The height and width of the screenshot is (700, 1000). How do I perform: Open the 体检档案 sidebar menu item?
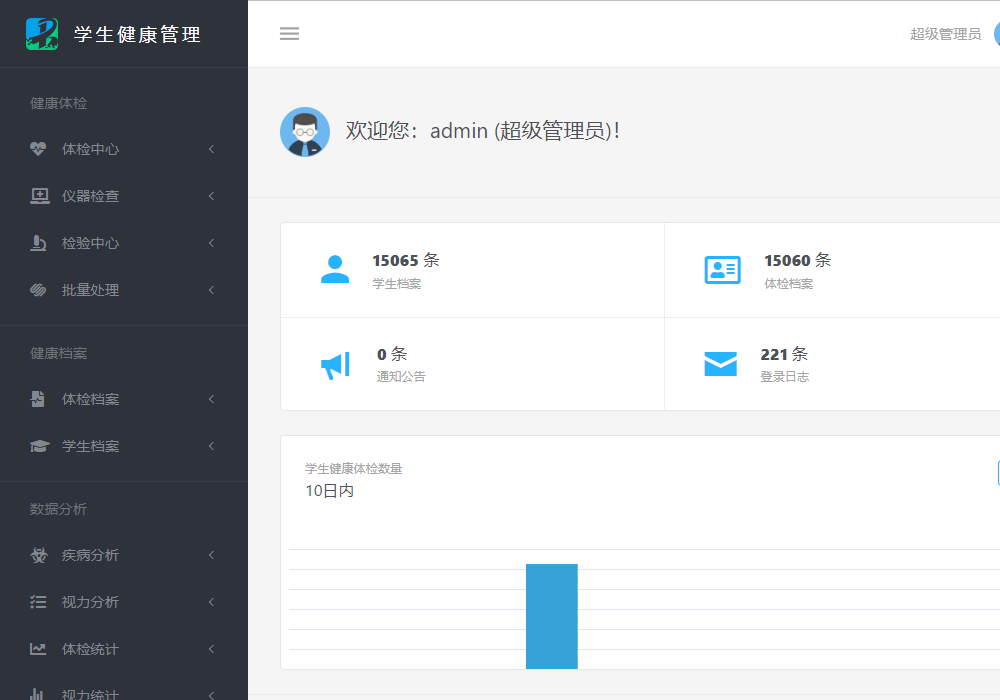tap(90, 399)
